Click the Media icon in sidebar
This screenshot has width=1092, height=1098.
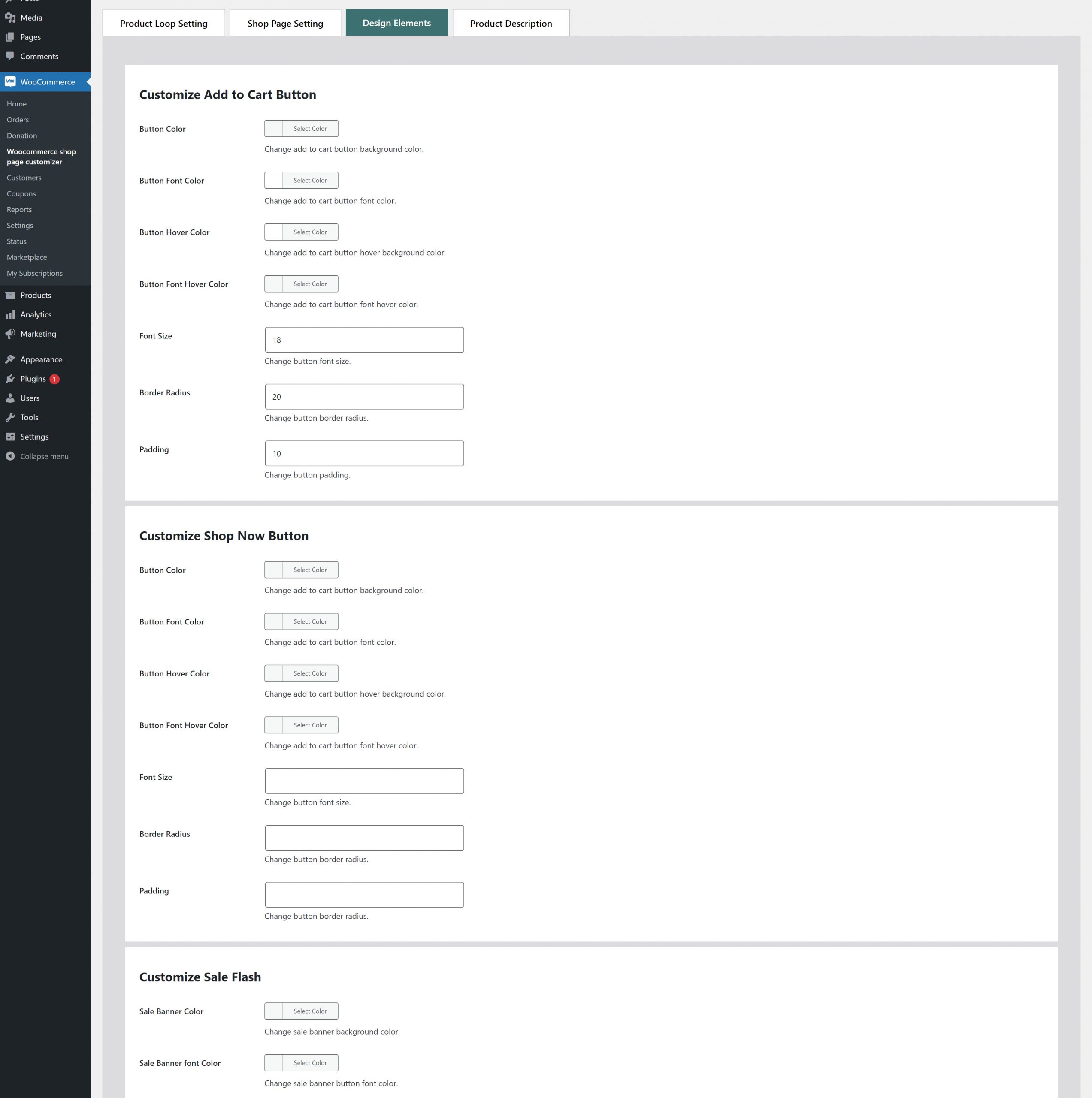tap(10, 18)
